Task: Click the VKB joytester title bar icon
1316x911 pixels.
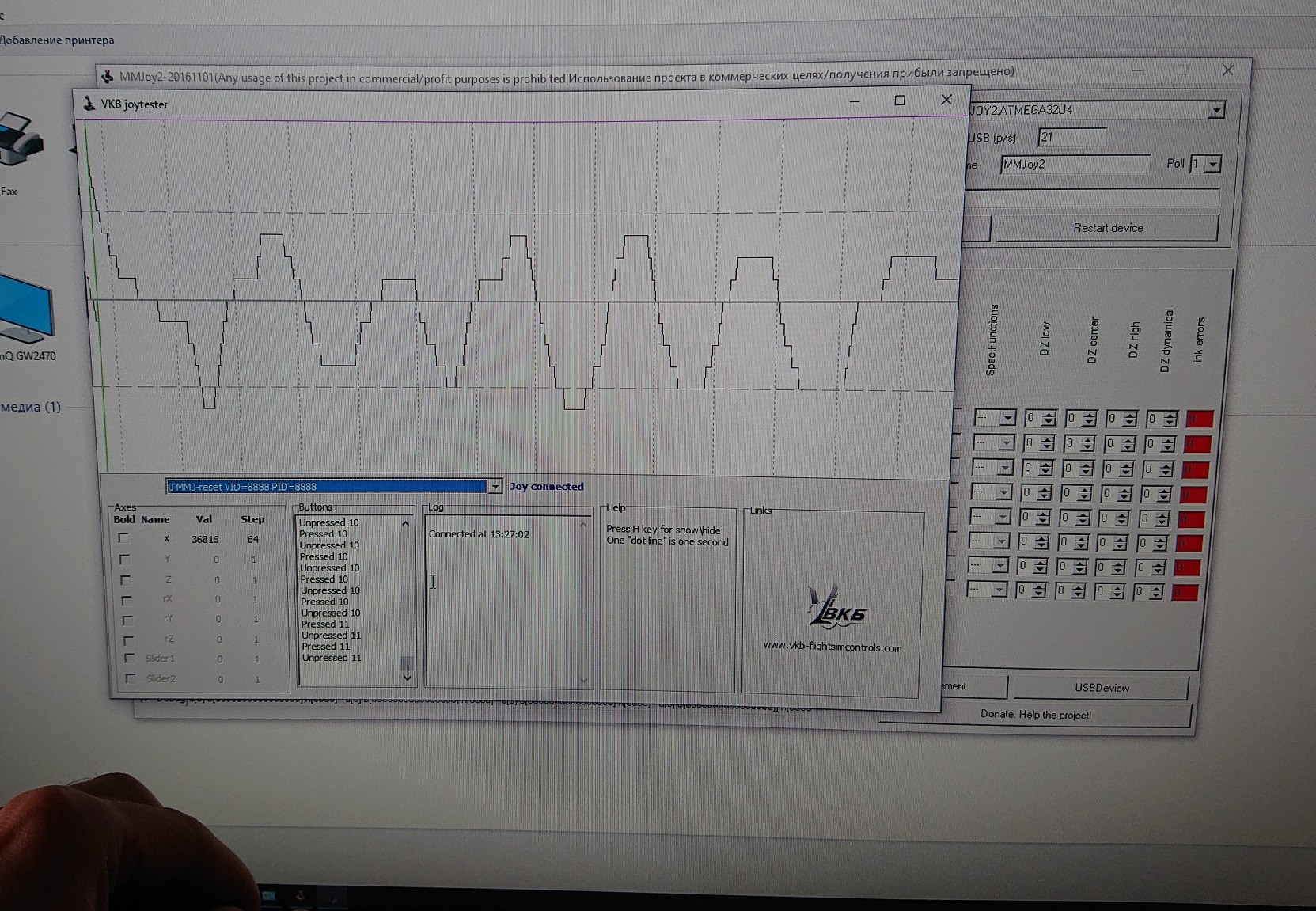Action: pos(89,104)
